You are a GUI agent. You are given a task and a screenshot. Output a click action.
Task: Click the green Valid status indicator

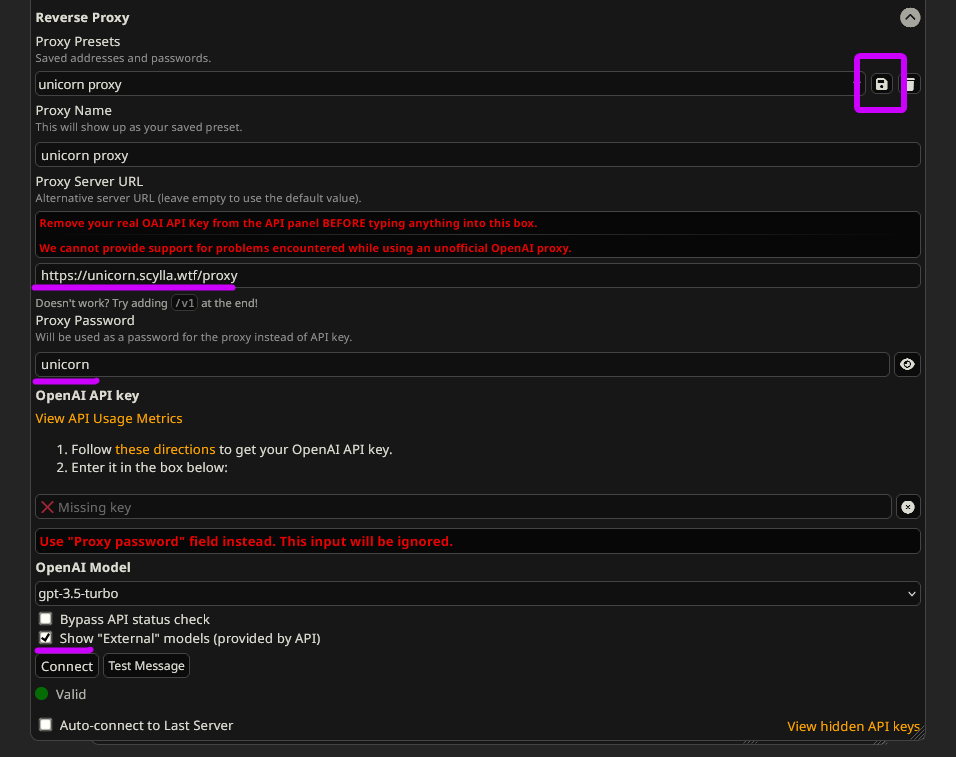41,694
